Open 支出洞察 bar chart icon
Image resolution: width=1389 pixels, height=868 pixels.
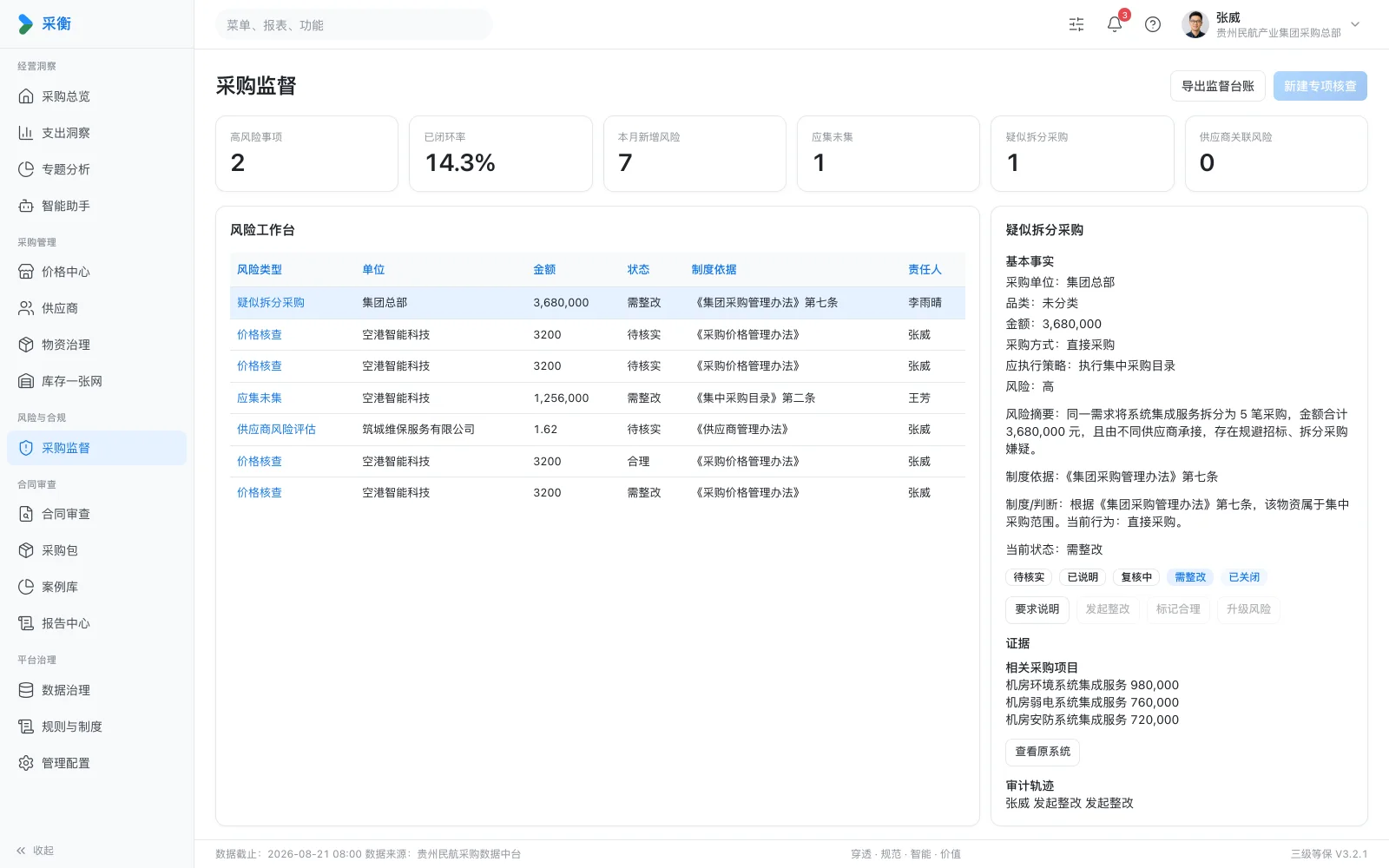click(x=26, y=133)
